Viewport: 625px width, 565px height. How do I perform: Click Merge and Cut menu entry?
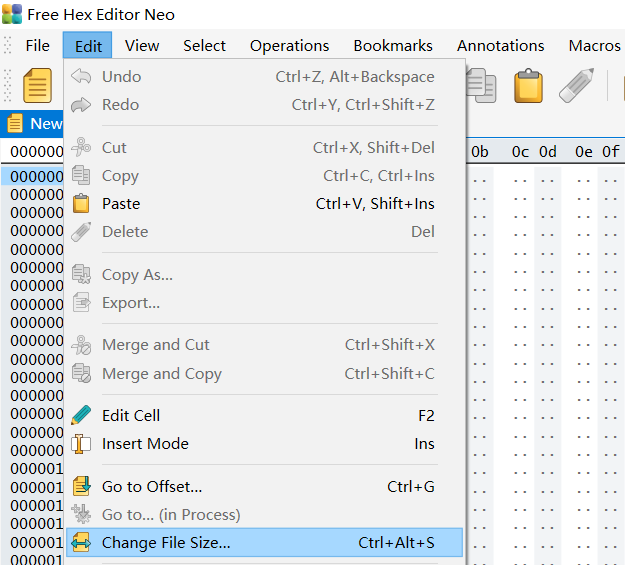click(x=265, y=345)
